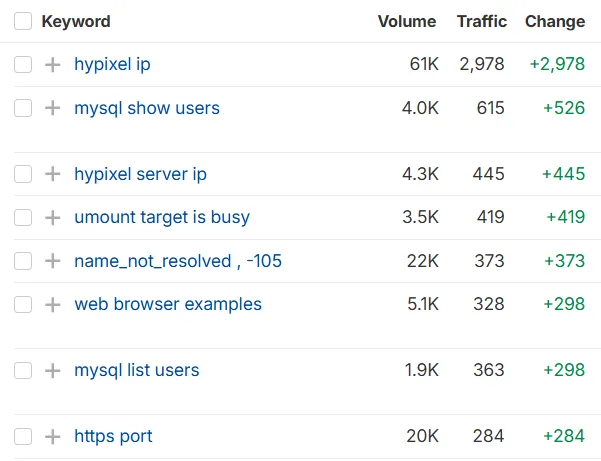Sort table by Change column header
Screen dimensions: 601x461
555,22
